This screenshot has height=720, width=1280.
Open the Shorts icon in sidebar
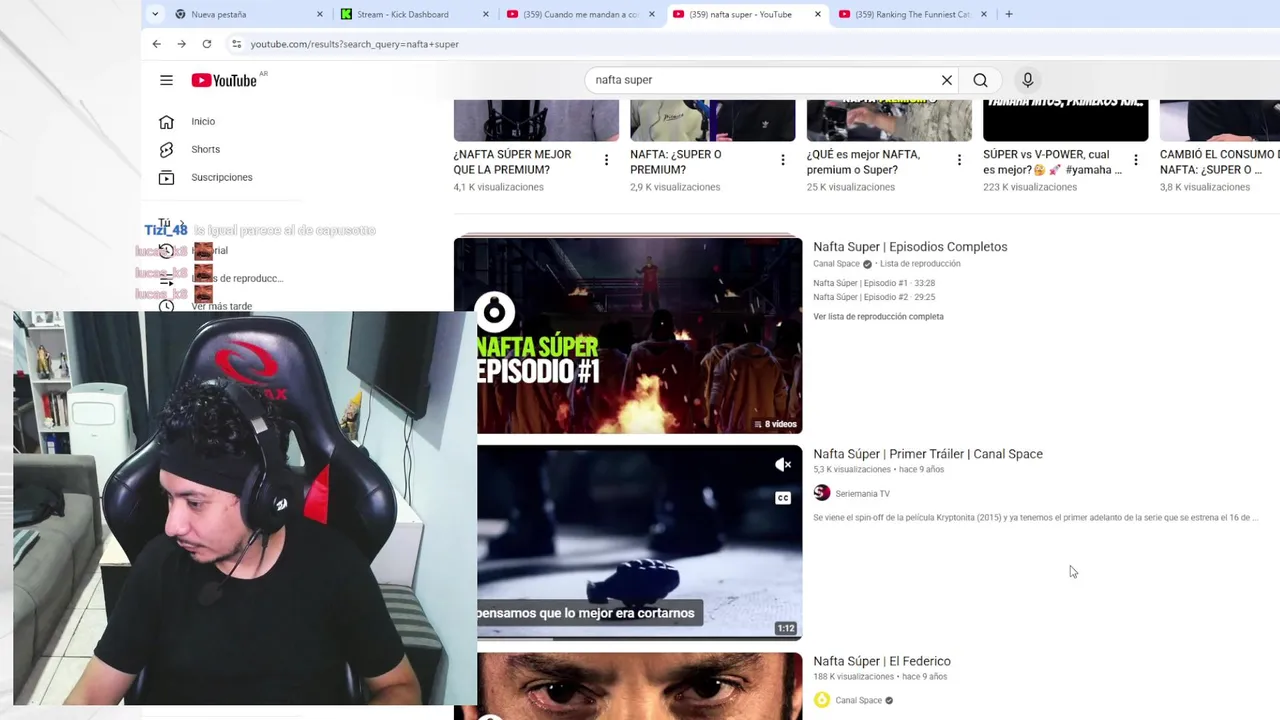click(167, 149)
